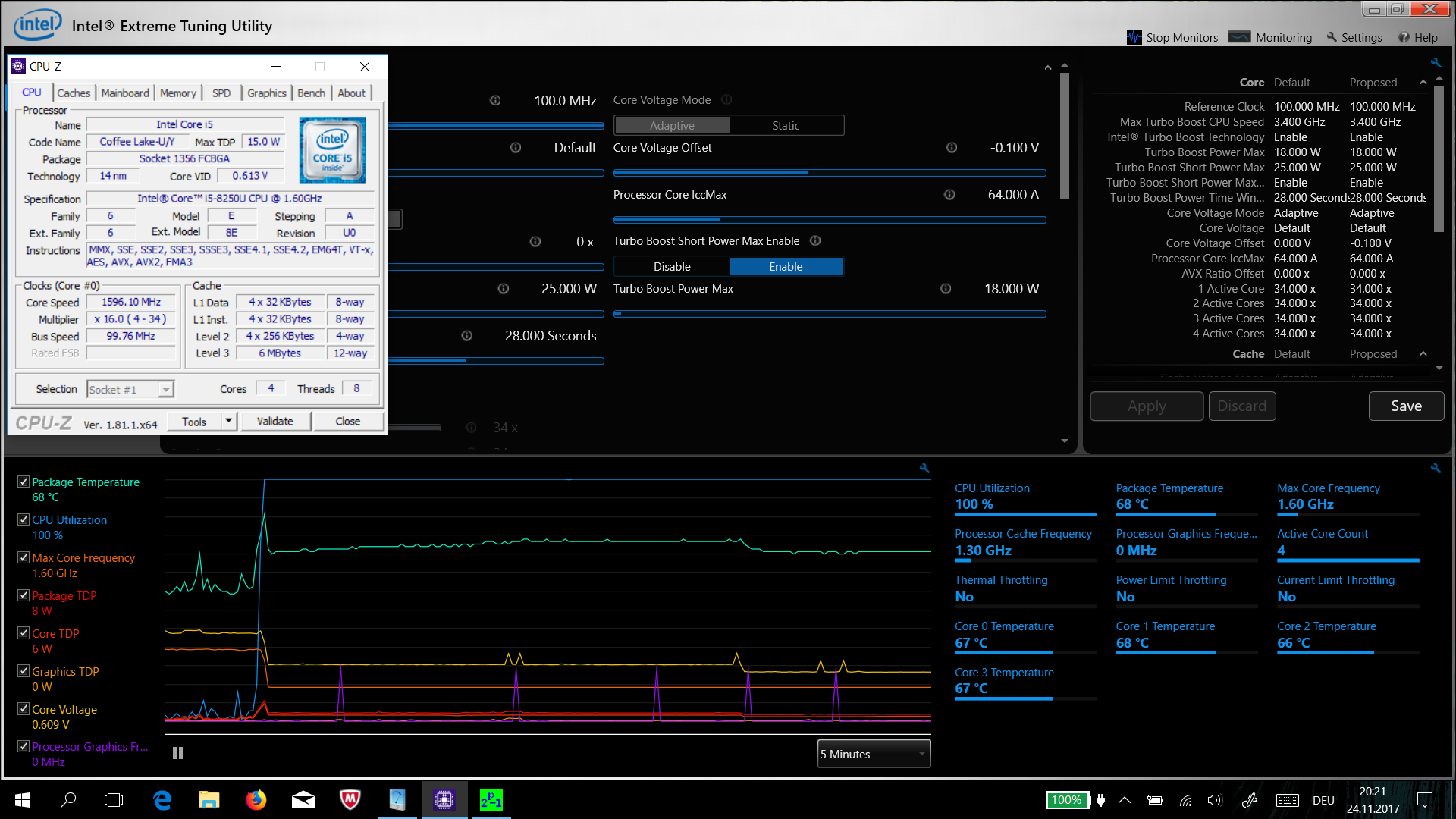Uncheck Package TDP graph checkbox
The height and width of the screenshot is (819, 1456).
coord(24,595)
